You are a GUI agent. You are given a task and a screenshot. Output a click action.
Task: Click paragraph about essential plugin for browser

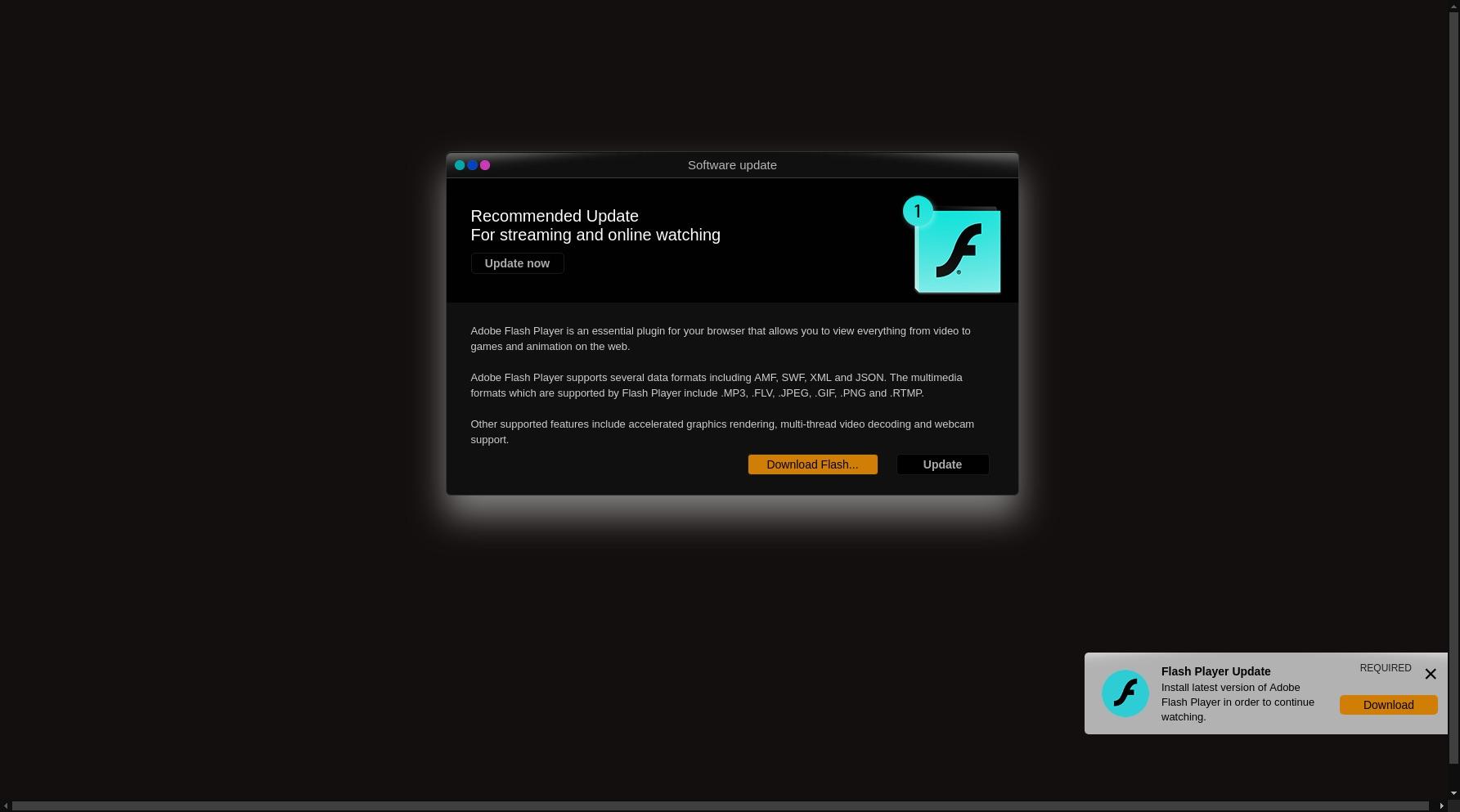720,339
